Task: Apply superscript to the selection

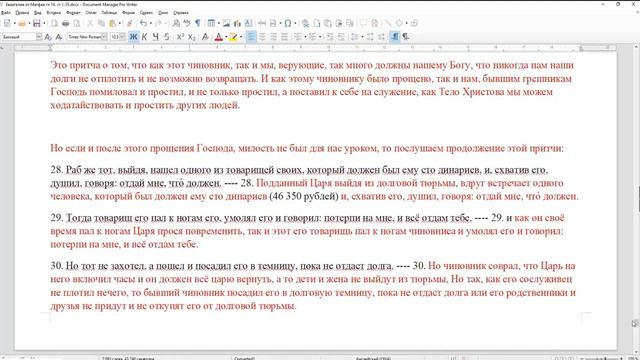Action: click(x=180, y=37)
